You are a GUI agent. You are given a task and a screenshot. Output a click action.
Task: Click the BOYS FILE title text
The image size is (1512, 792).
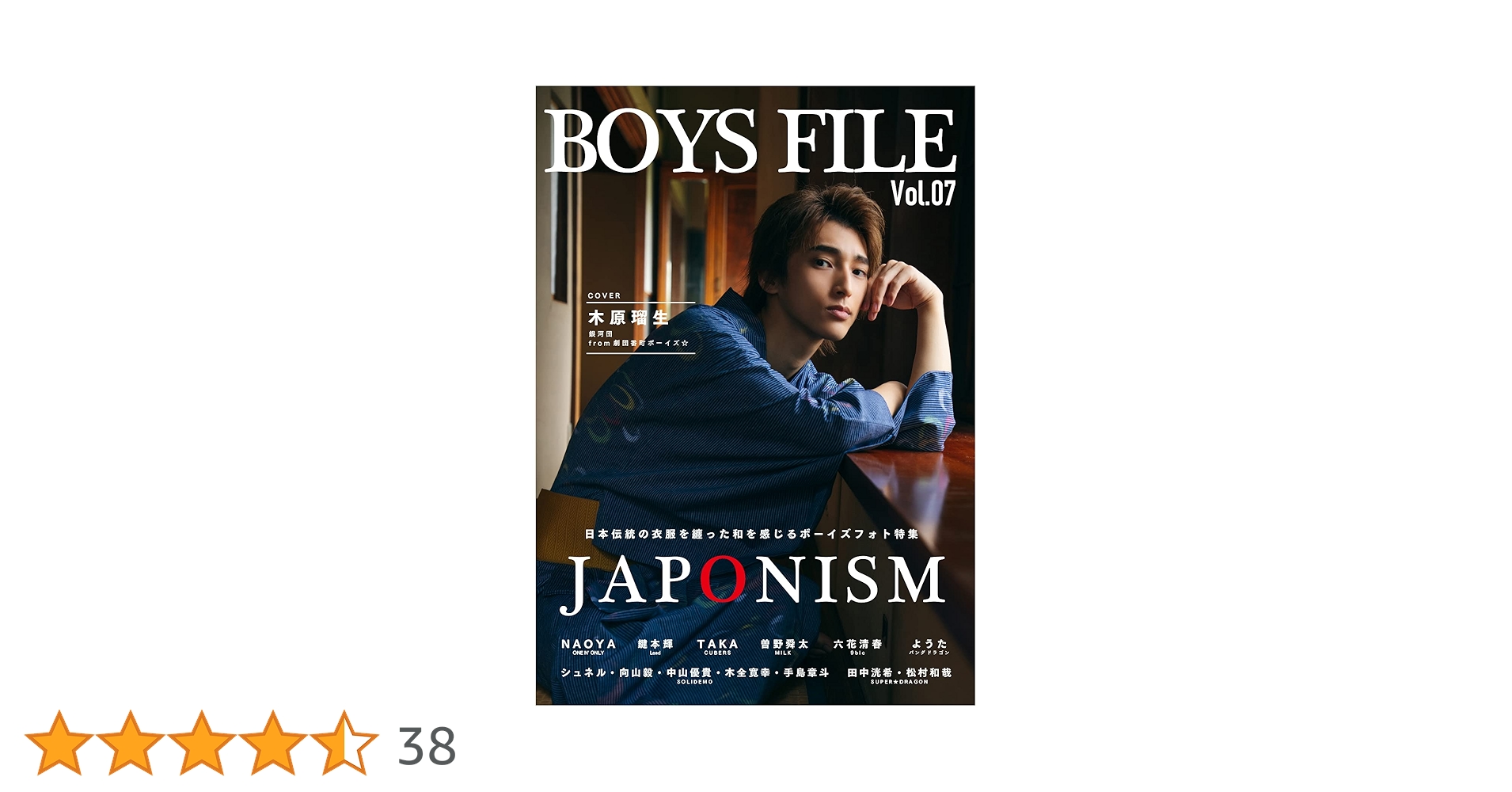tap(750, 141)
